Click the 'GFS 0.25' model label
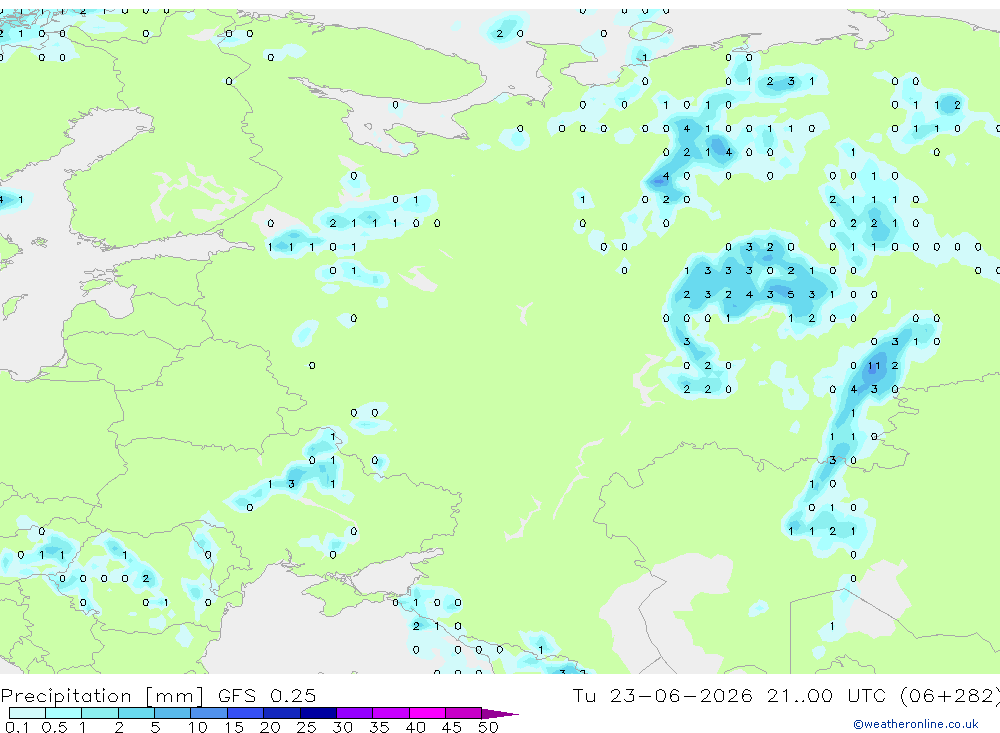 (267, 695)
